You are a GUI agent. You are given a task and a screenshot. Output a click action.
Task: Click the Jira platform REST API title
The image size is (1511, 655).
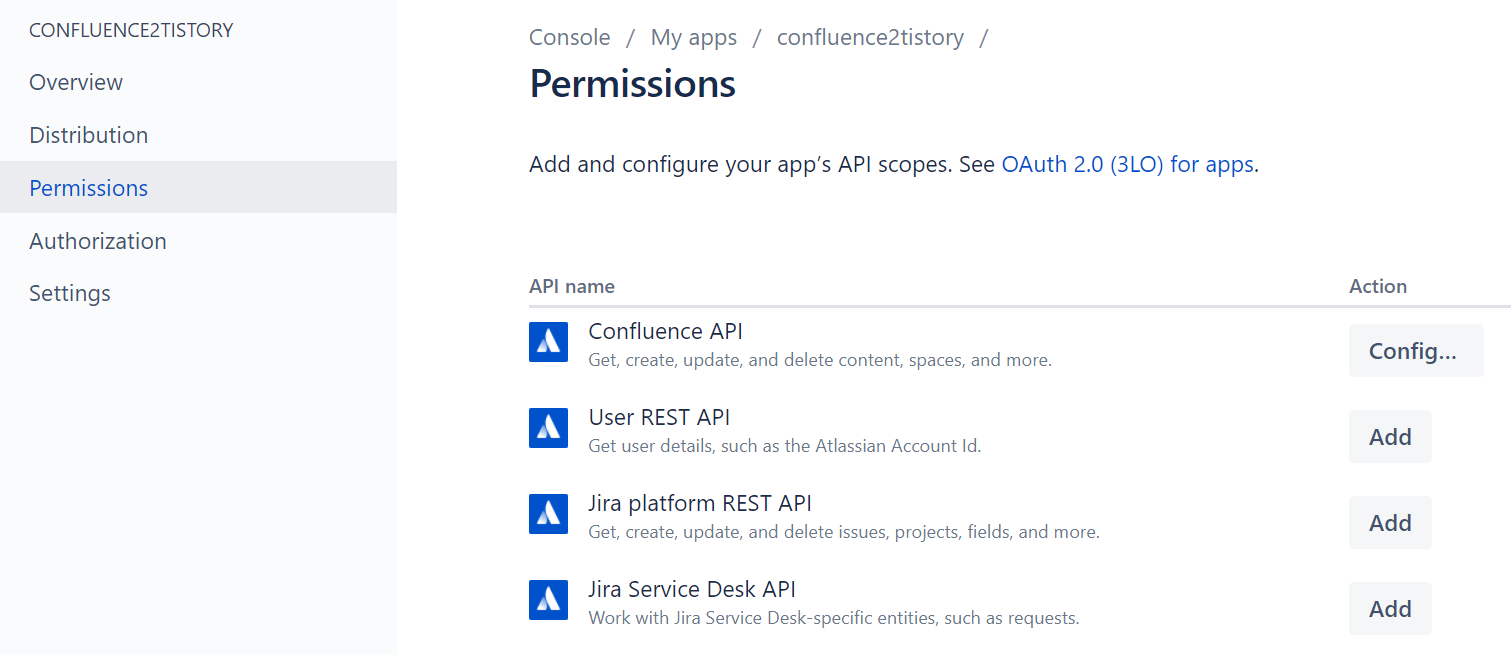(700, 503)
